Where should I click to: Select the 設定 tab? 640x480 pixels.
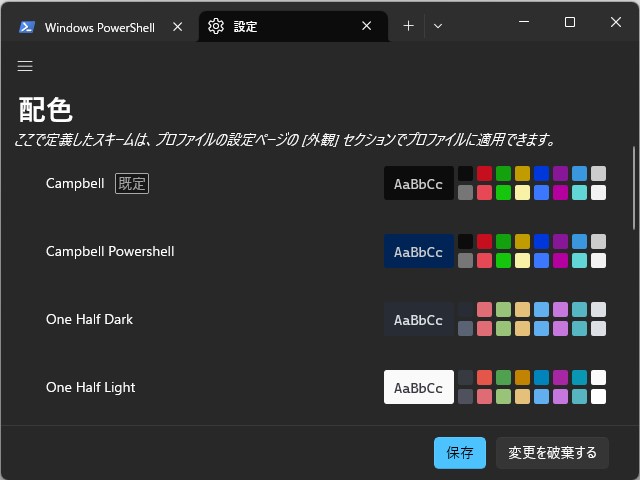coord(293,27)
